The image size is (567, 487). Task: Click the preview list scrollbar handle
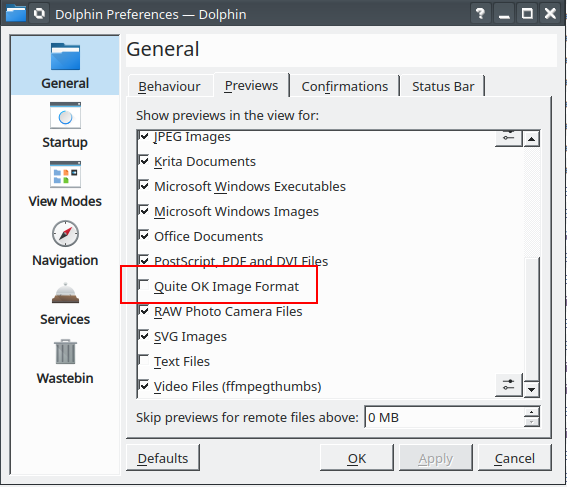[x=532, y=319]
